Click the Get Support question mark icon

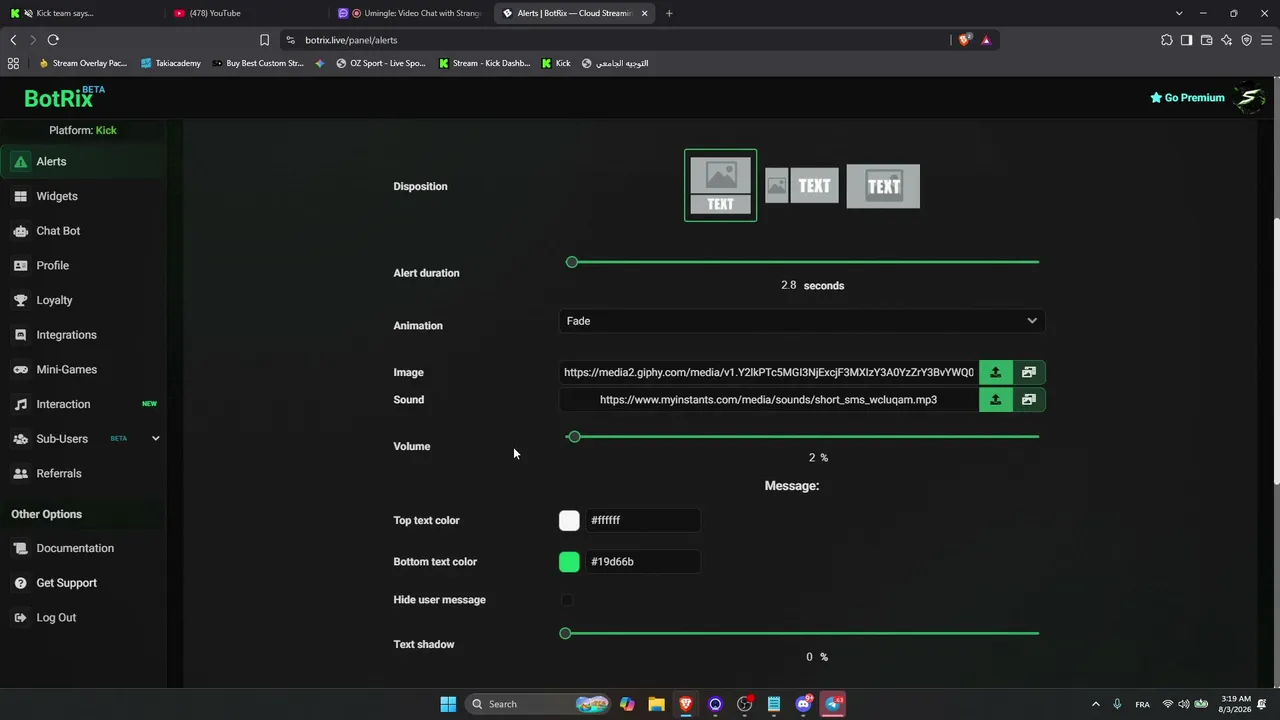tap(20, 583)
